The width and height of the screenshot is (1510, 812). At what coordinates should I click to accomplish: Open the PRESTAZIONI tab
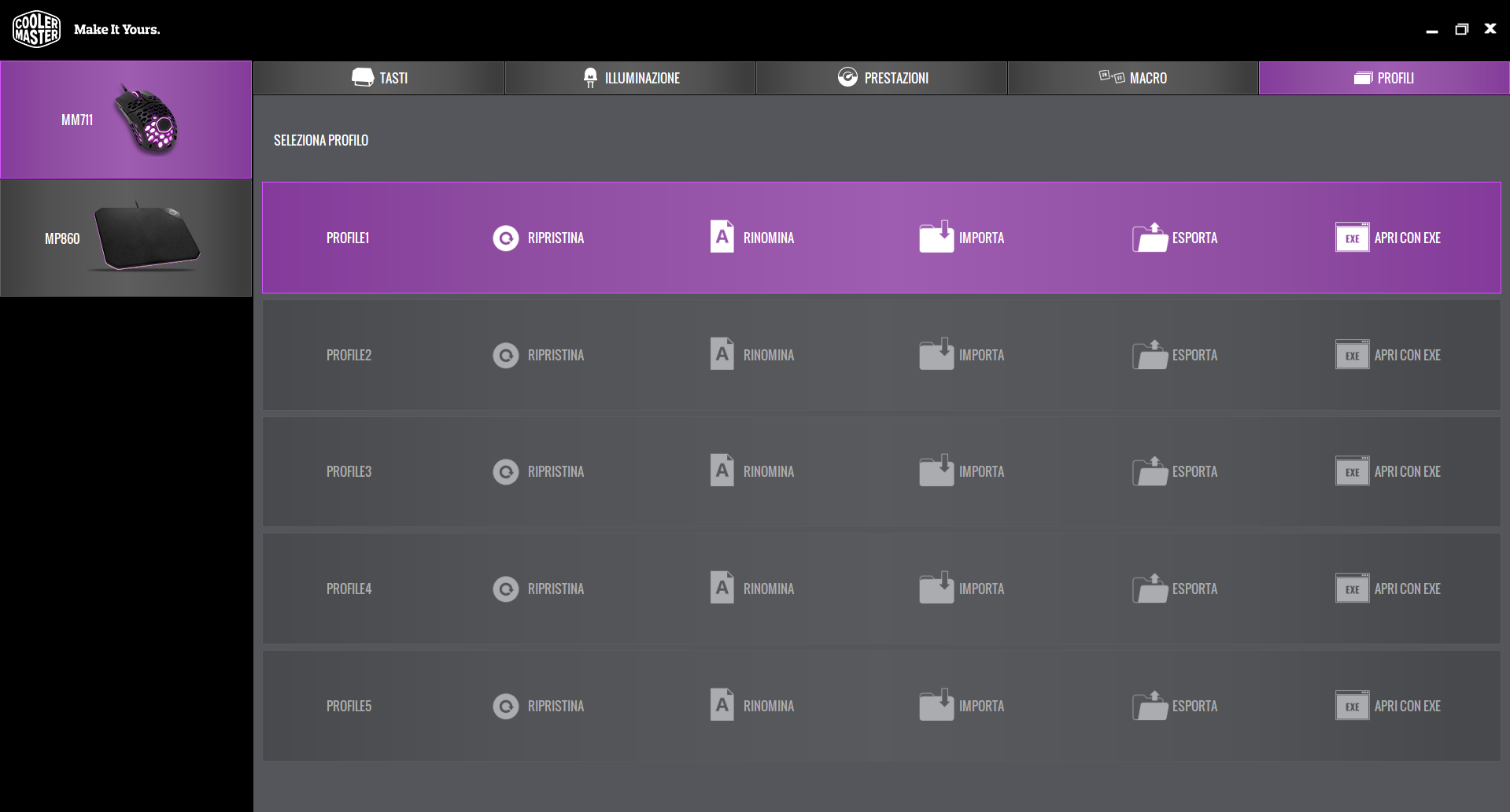click(x=881, y=78)
